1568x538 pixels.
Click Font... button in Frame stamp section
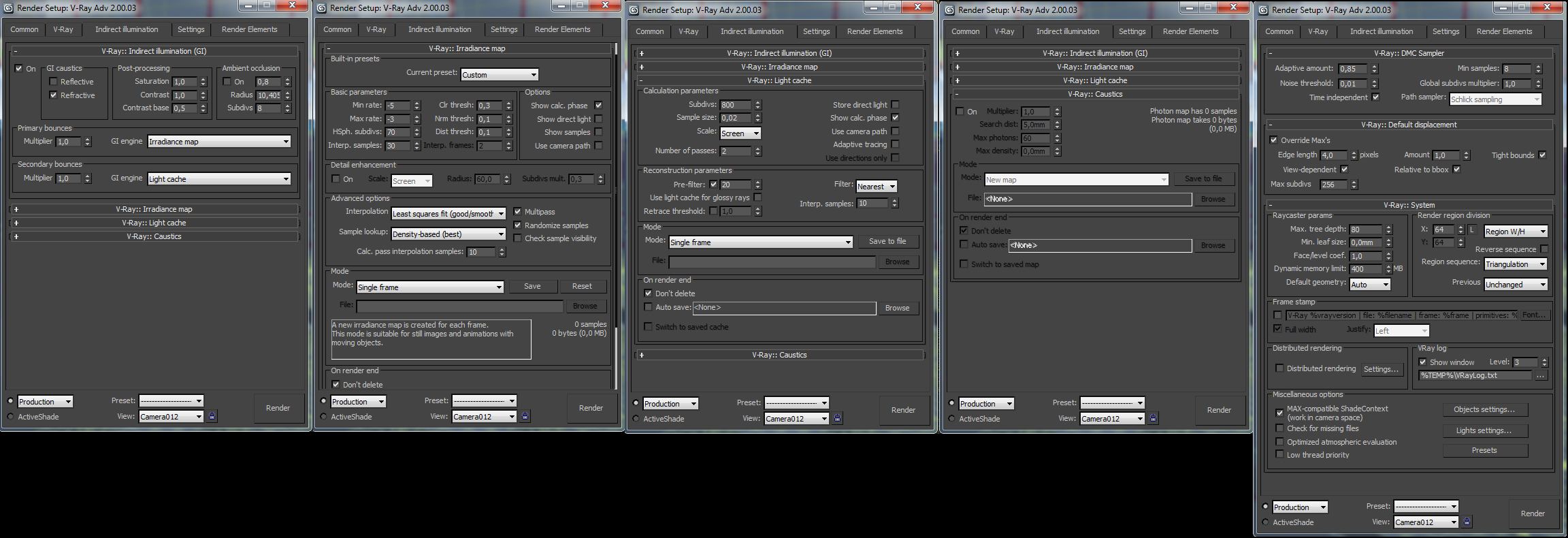coord(1534,315)
